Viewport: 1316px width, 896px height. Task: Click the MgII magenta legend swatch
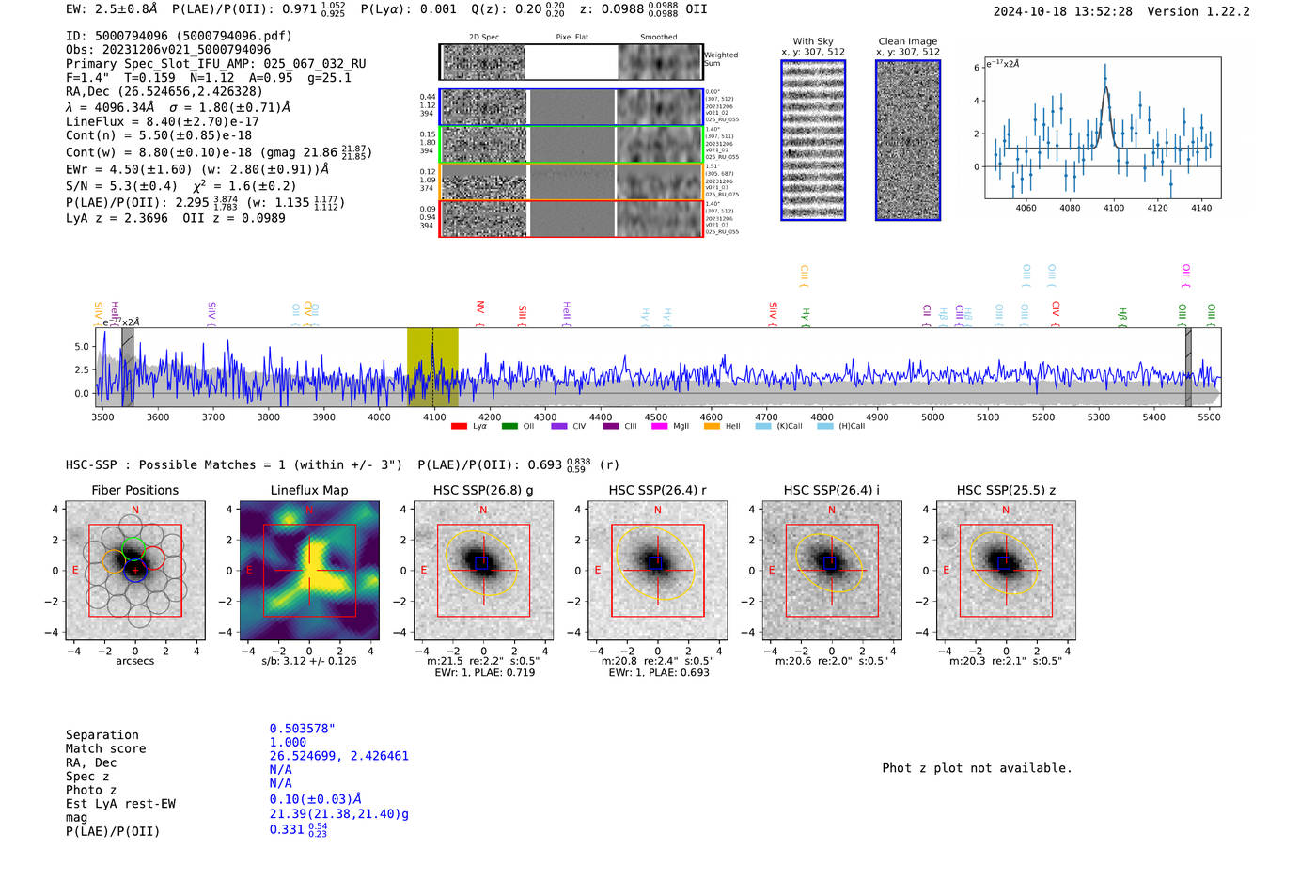click(x=659, y=426)
